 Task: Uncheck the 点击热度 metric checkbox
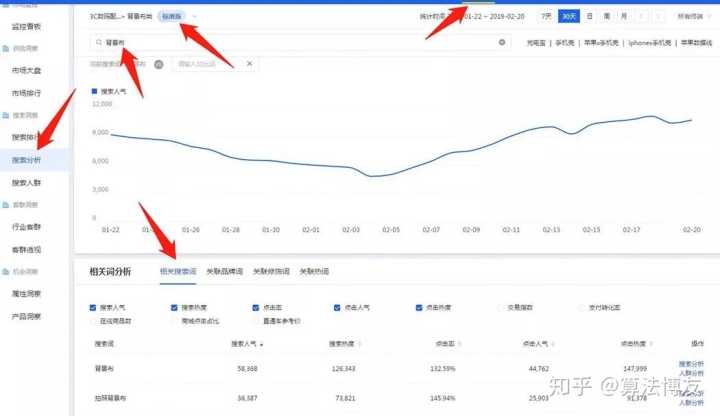click(419, 308)
